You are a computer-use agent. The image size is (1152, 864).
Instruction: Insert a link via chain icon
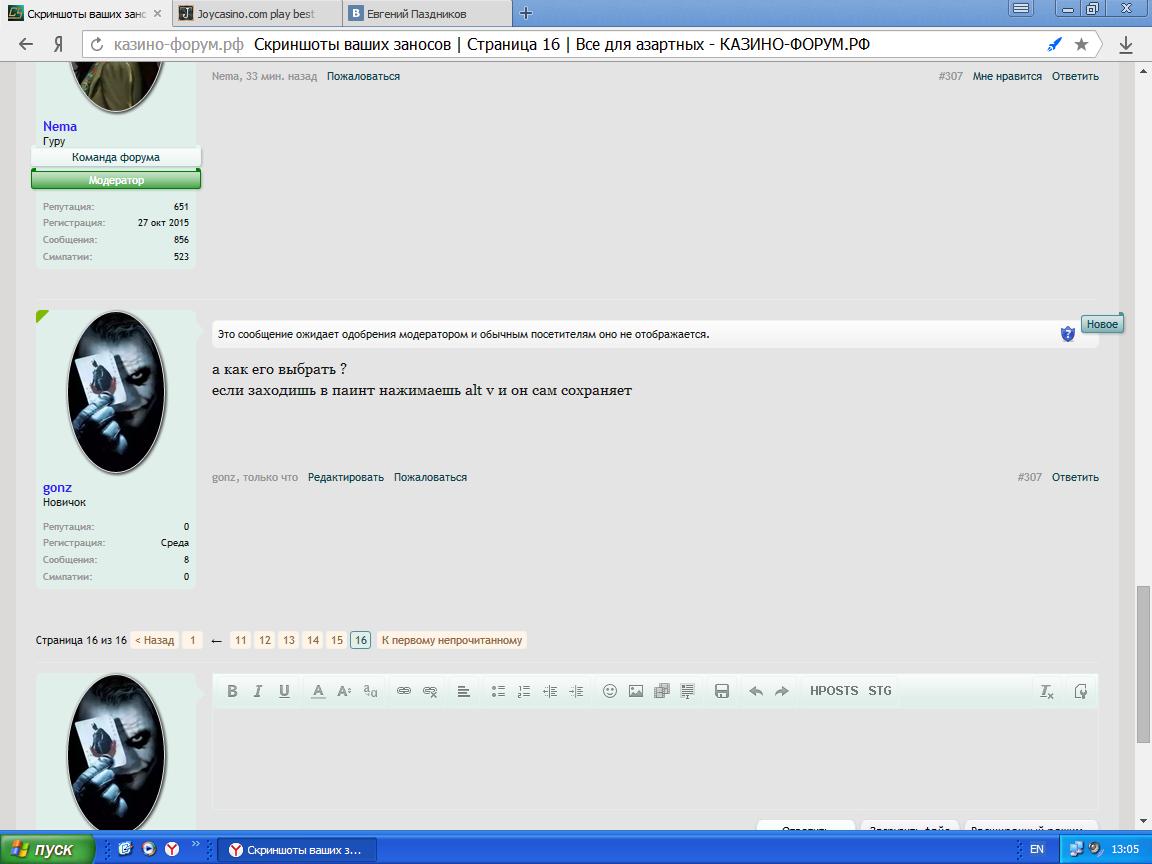tap(403, 691)
